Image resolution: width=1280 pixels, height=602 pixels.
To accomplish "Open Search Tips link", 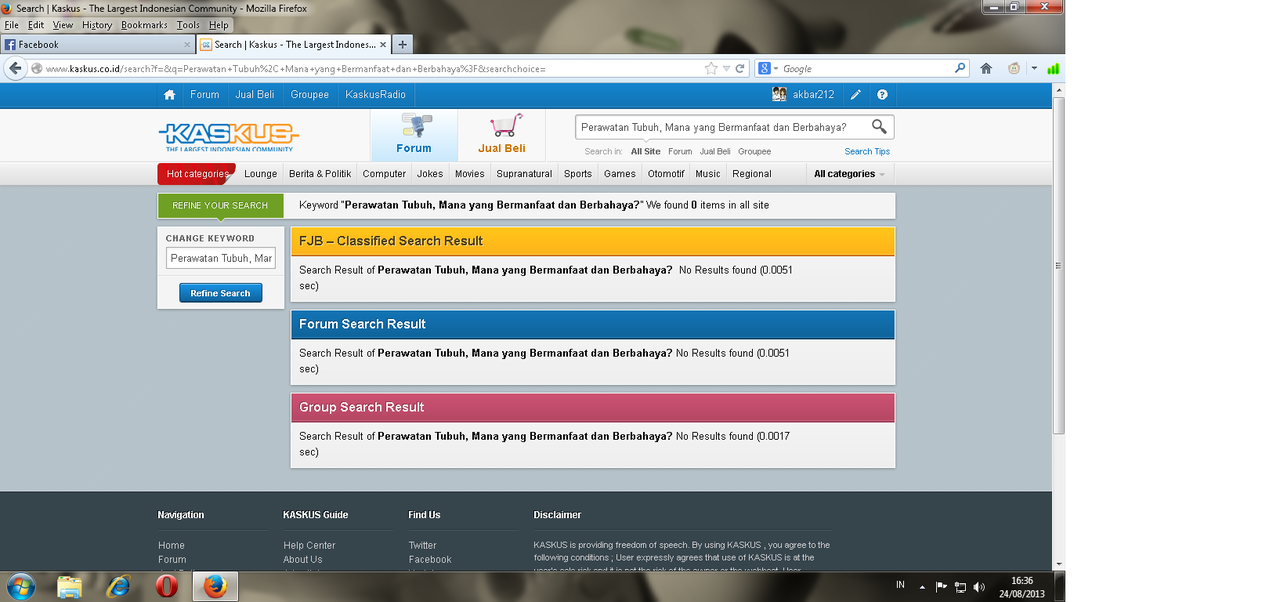I will (x=867, y=152).
